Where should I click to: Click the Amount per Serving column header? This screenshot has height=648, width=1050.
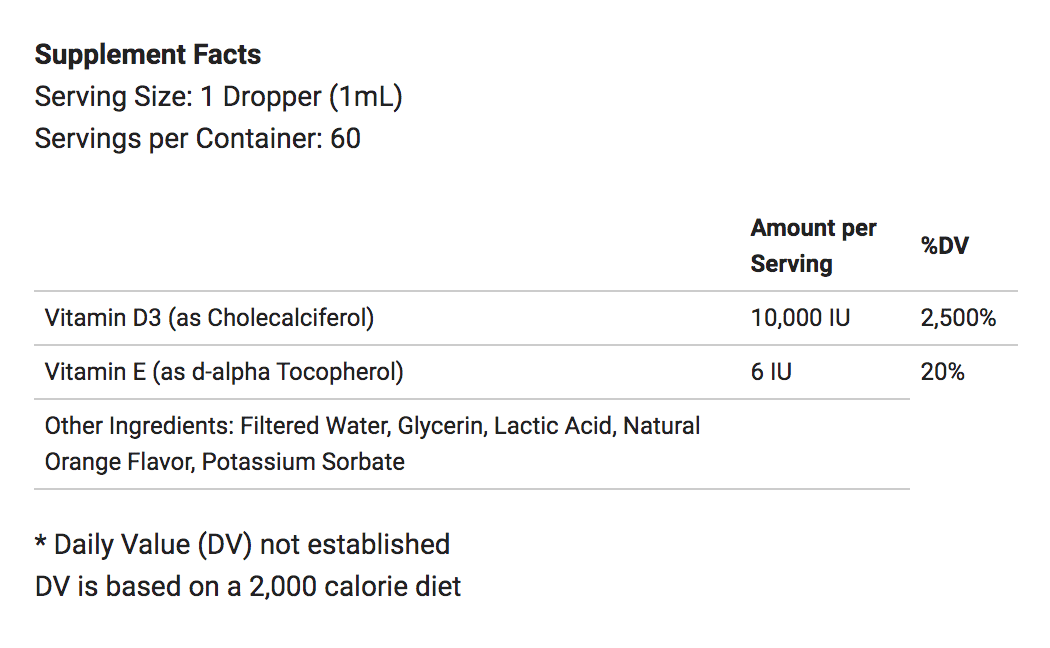point(813,246)
